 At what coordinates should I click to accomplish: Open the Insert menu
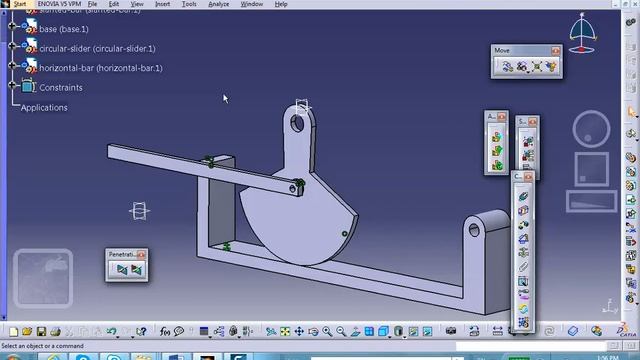162,4
